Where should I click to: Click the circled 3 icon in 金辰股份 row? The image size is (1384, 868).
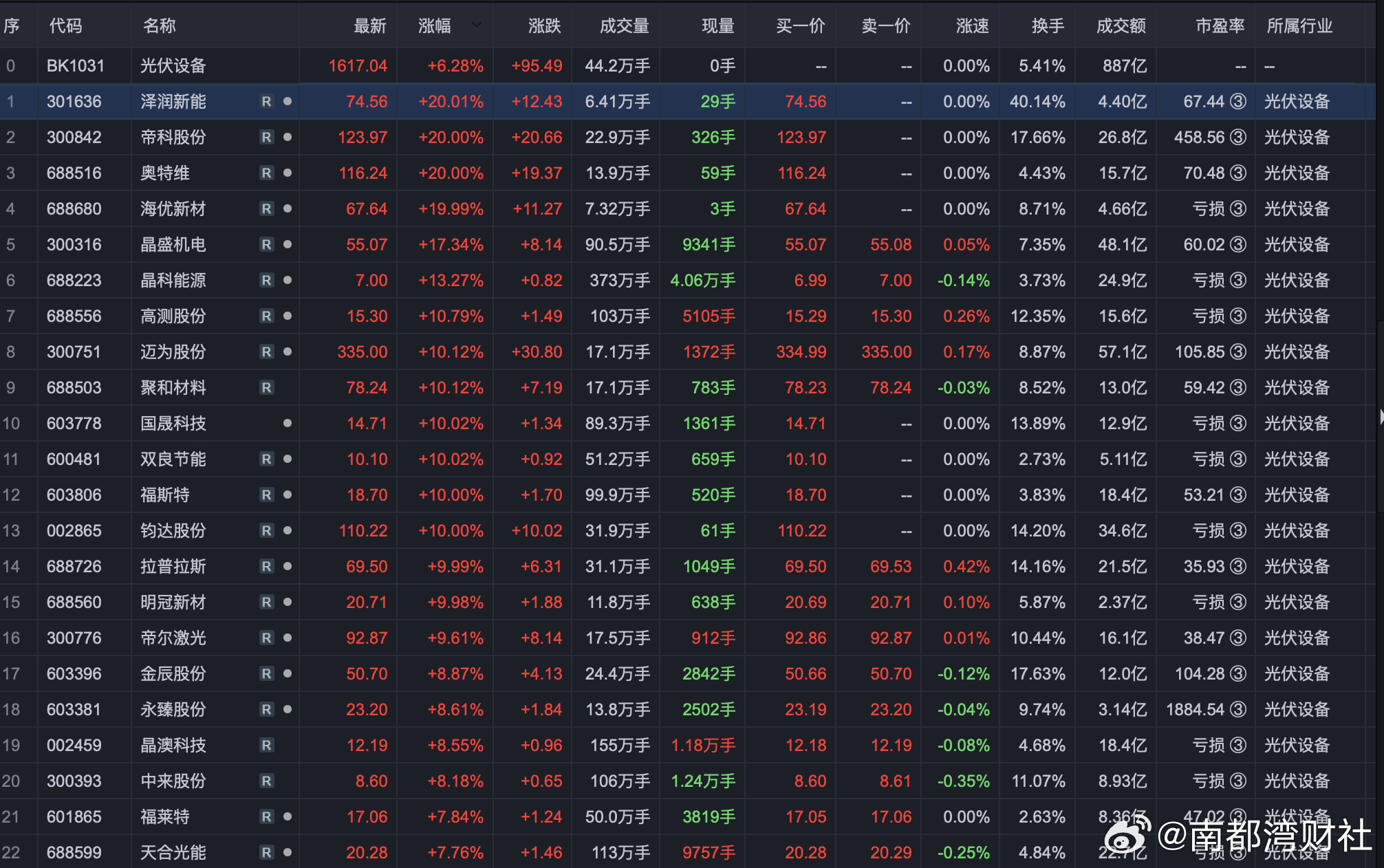pos(1237,674)
